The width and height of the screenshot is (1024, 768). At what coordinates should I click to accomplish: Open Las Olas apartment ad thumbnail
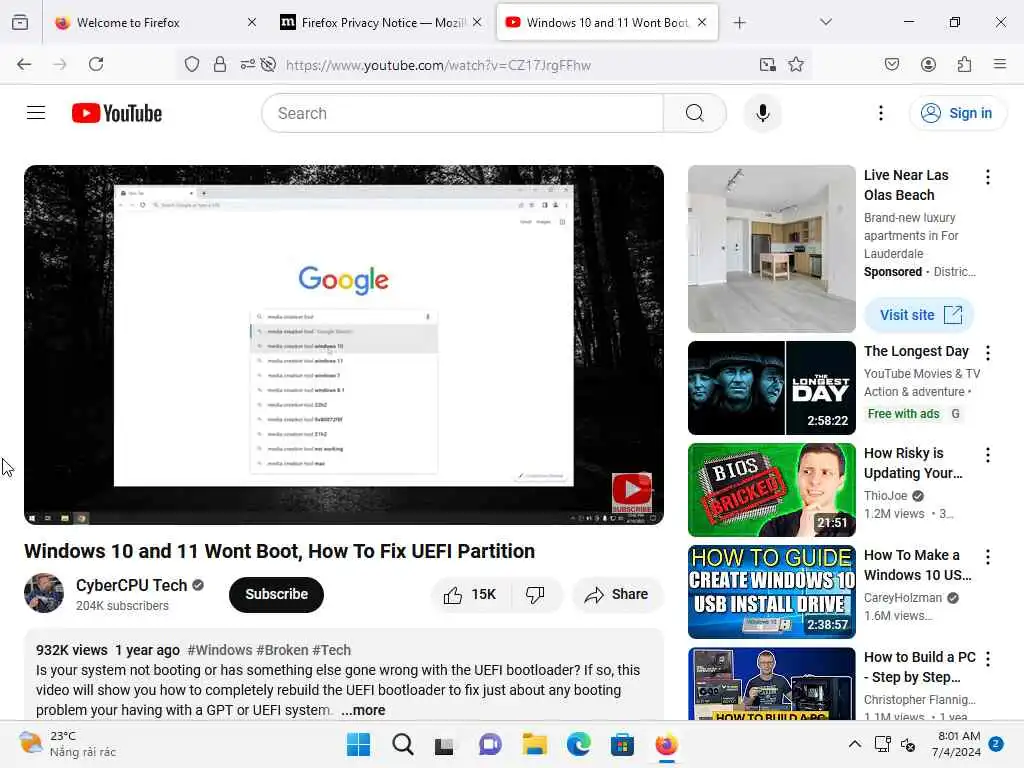771,249
